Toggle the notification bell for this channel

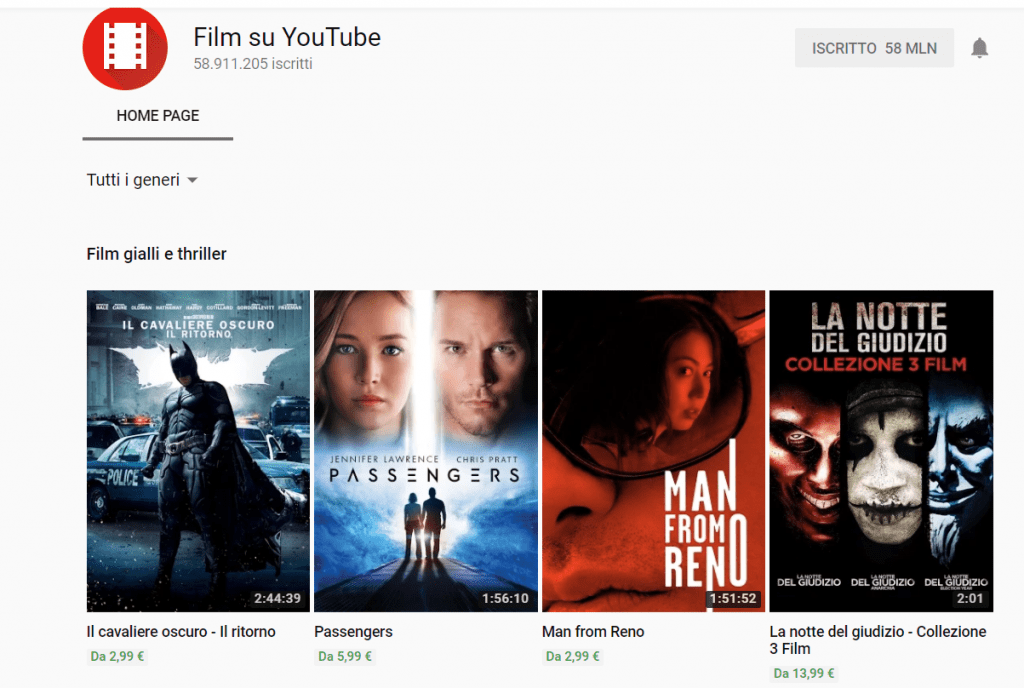pyautogui.click(x=979, y=48)
